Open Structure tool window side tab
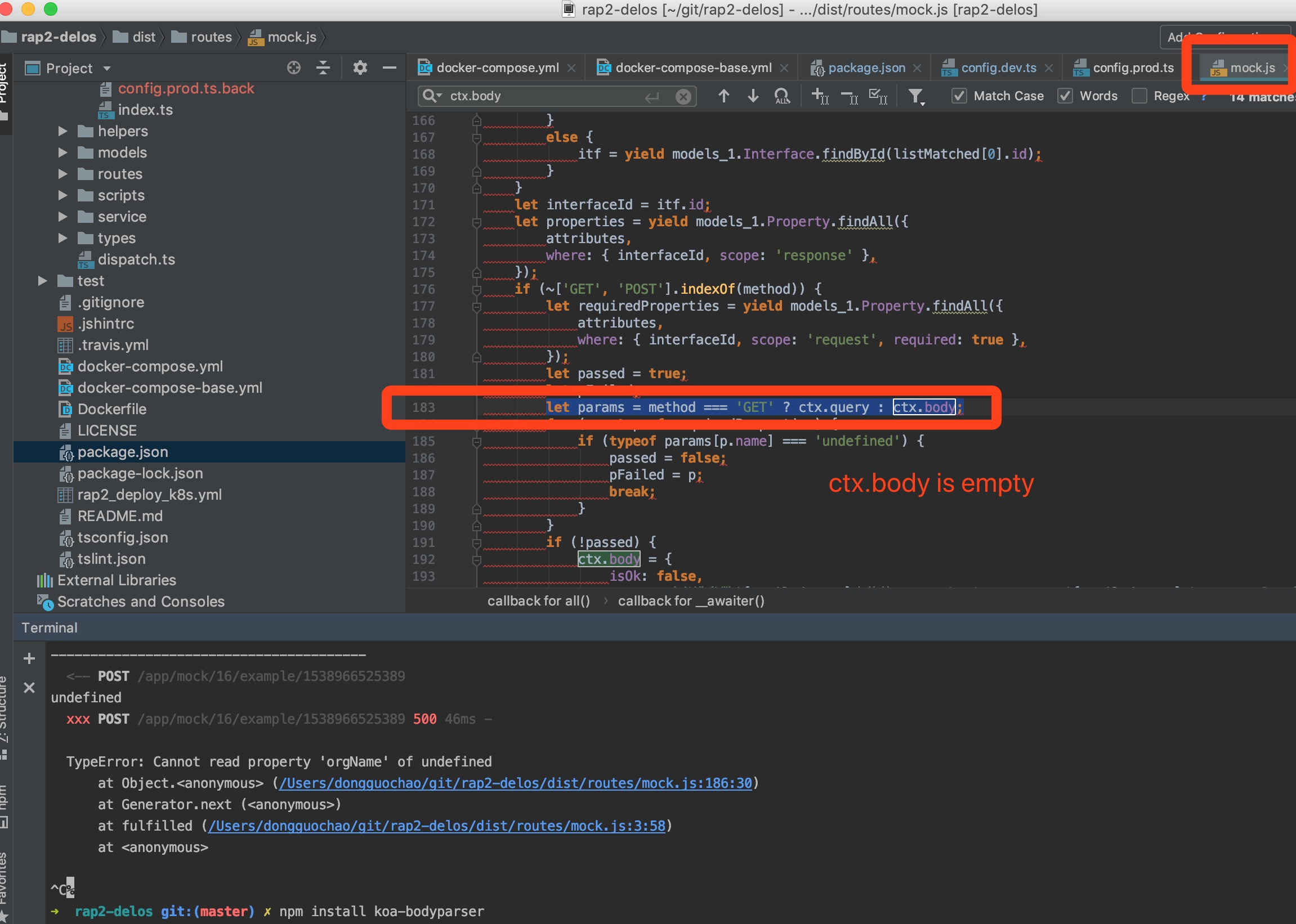The height and width of the screenshot is (924, 1296). click(x=4, y=717)
